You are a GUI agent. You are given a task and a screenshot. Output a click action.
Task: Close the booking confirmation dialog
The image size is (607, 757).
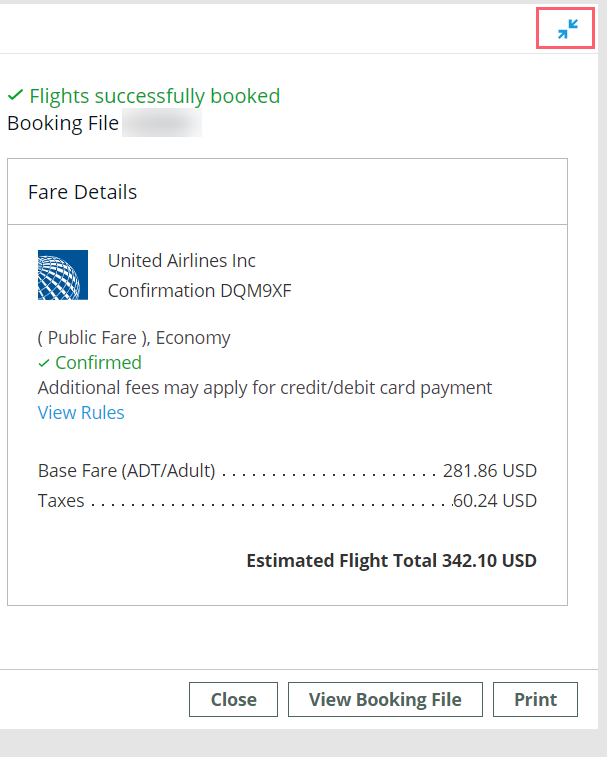pyautogui.click(x=233, y=699)
